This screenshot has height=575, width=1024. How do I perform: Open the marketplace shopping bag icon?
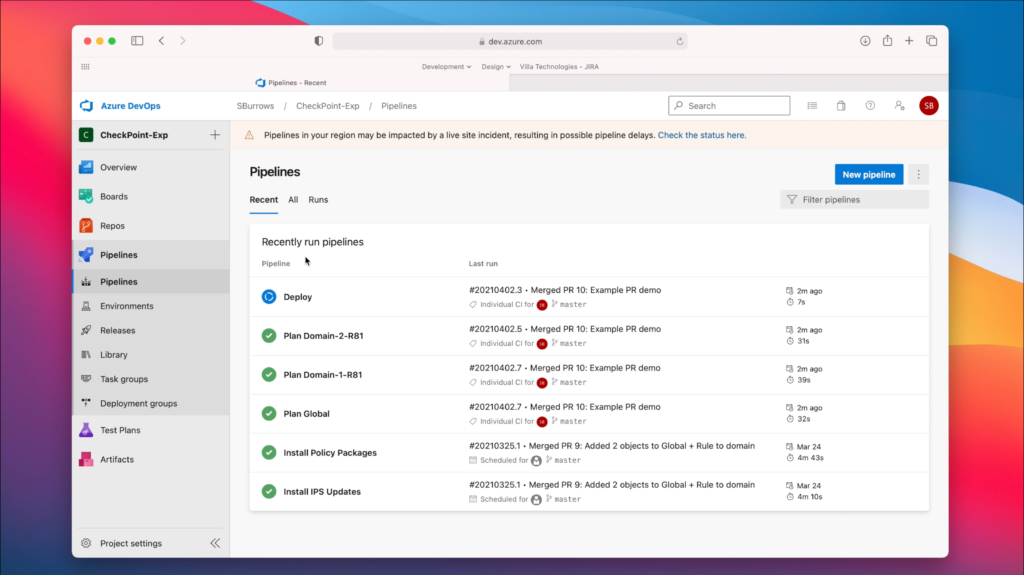[841, 106]
